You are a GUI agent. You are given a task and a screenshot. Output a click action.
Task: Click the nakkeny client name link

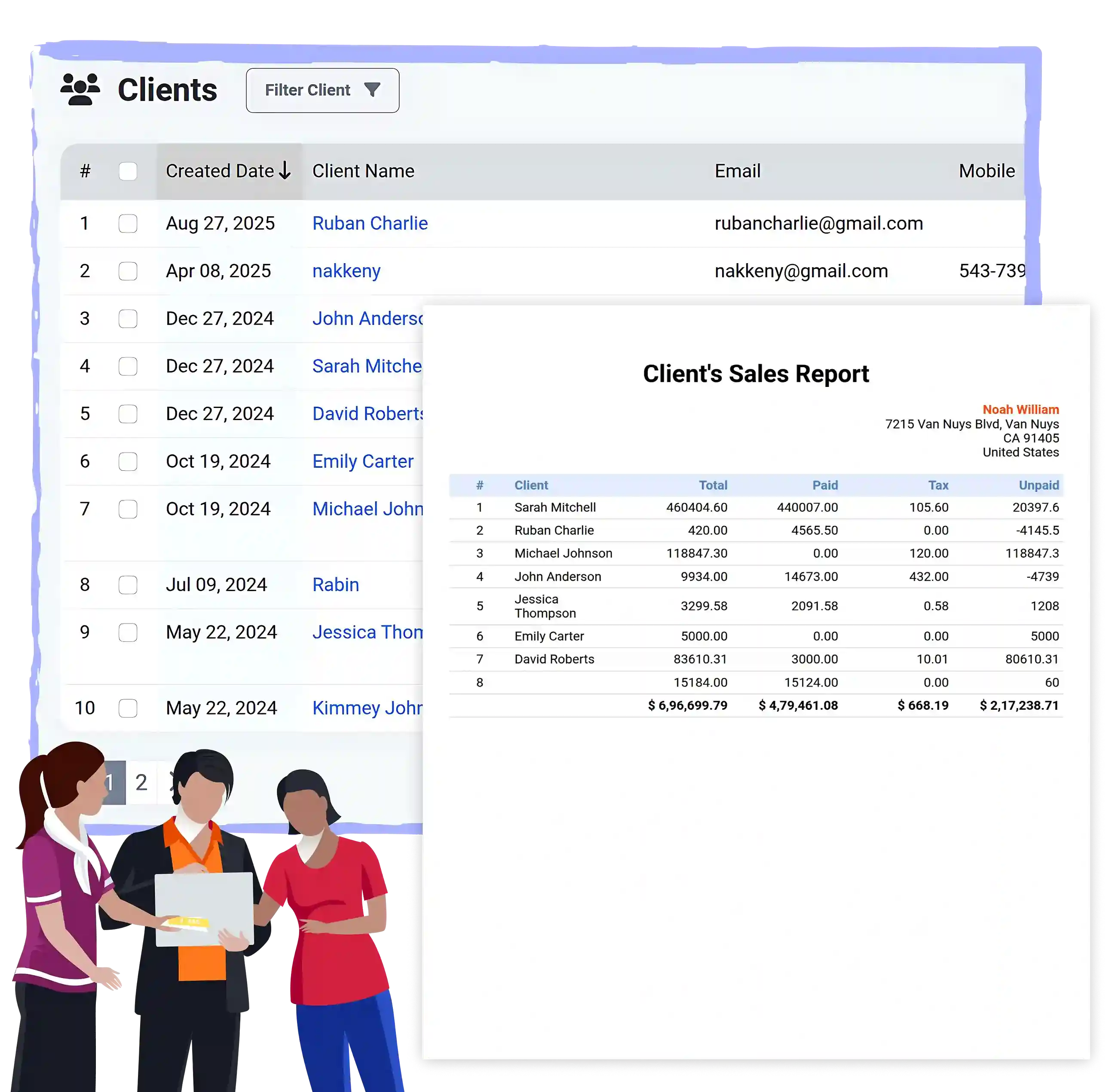346,271
